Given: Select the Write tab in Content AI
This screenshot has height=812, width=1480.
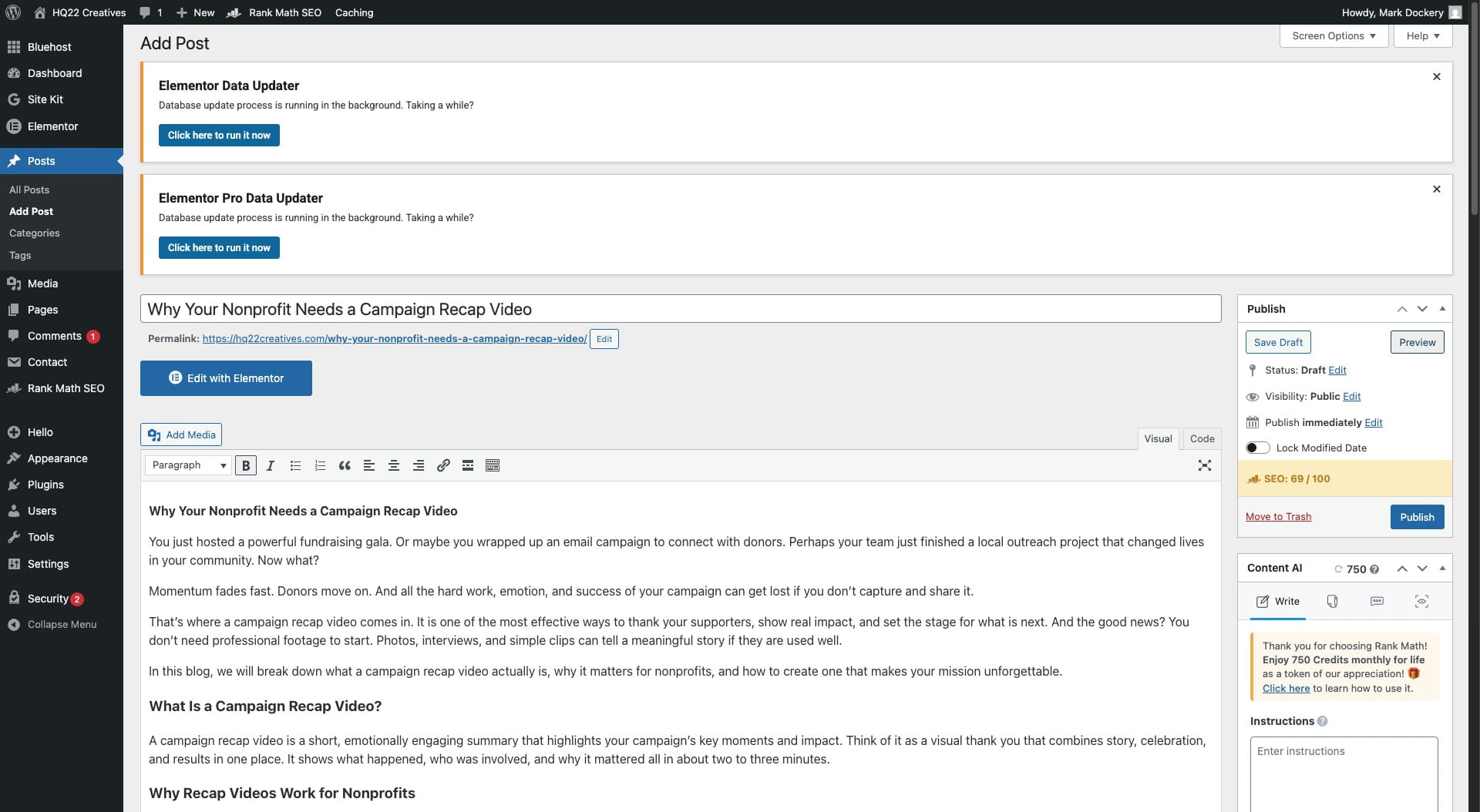Looking at the screenshot, I should click(x=1277, y=601).
